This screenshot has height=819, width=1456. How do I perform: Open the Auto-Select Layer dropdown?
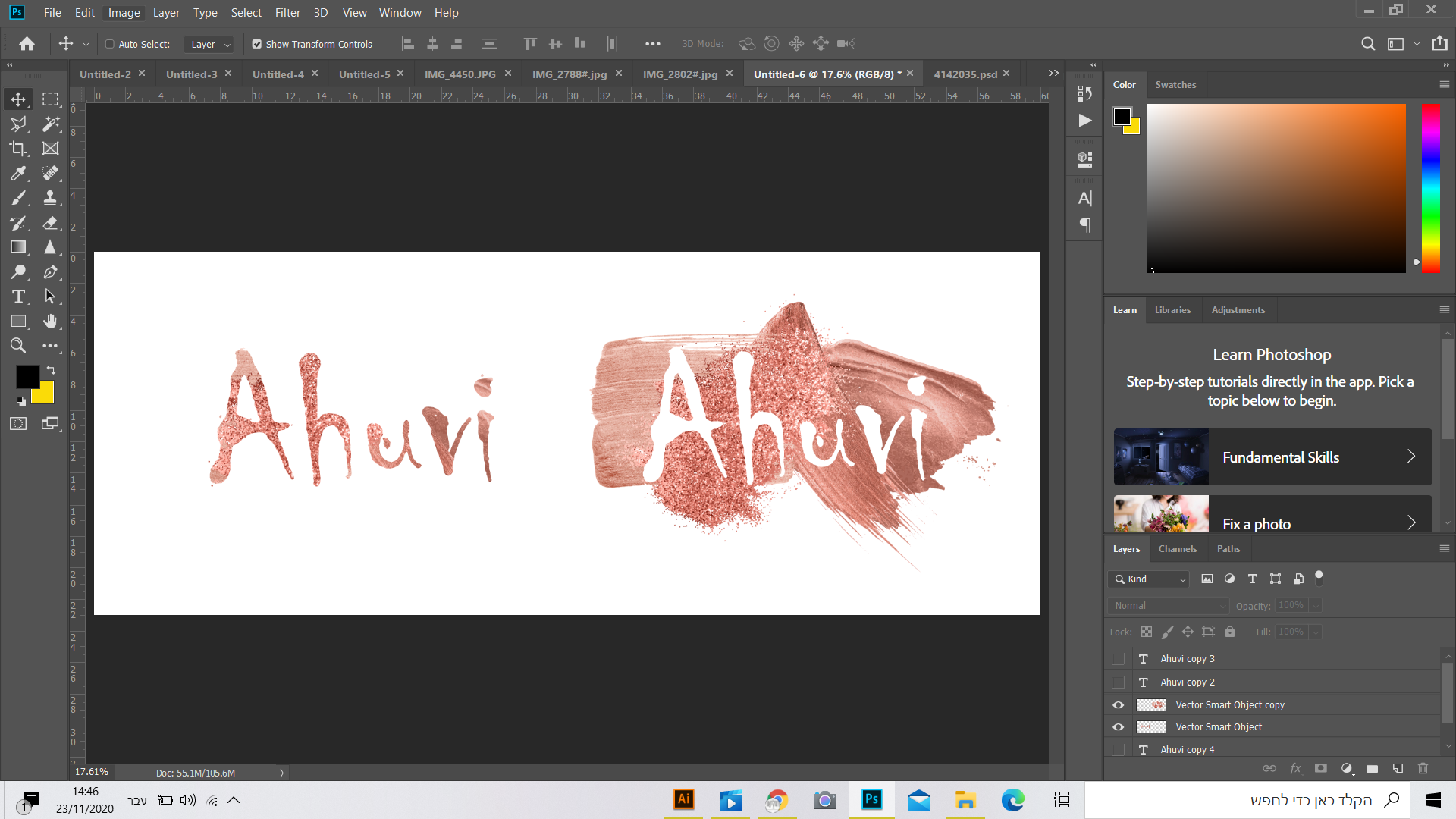coord(209,44)
